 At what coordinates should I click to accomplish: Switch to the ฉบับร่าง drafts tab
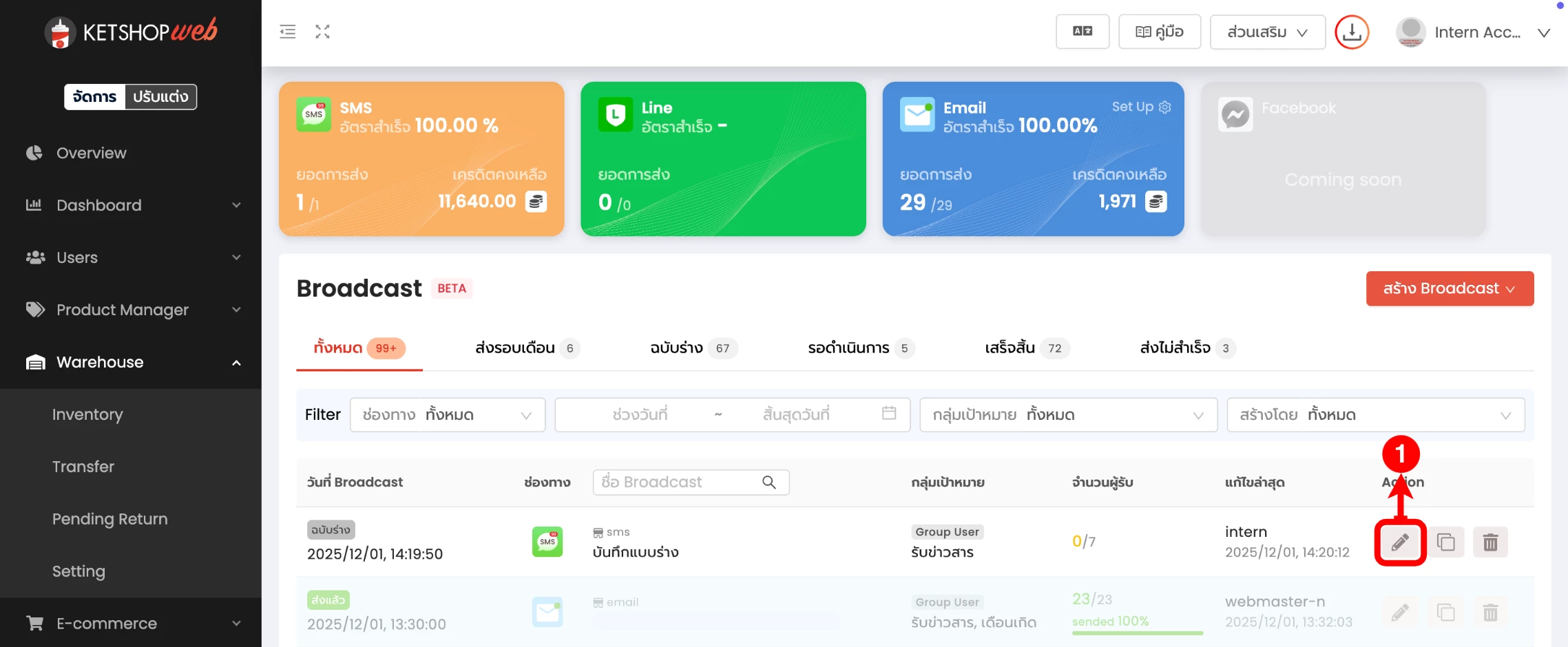pos(693,348)
